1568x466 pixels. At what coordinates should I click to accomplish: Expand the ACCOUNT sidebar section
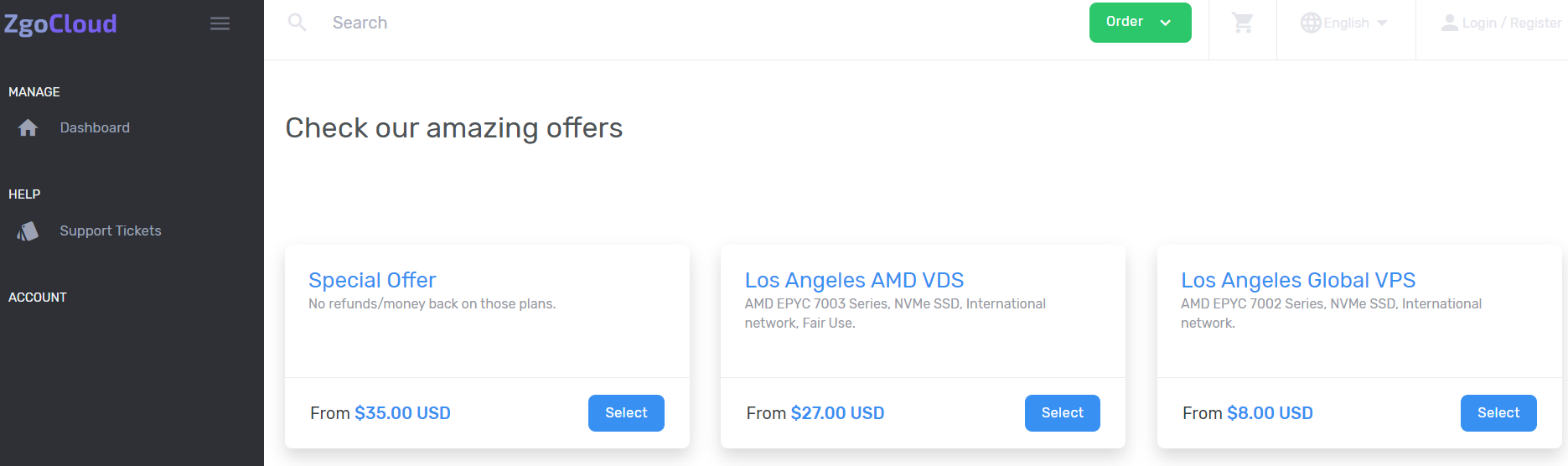pyautogui.click(x=38, y=298)
